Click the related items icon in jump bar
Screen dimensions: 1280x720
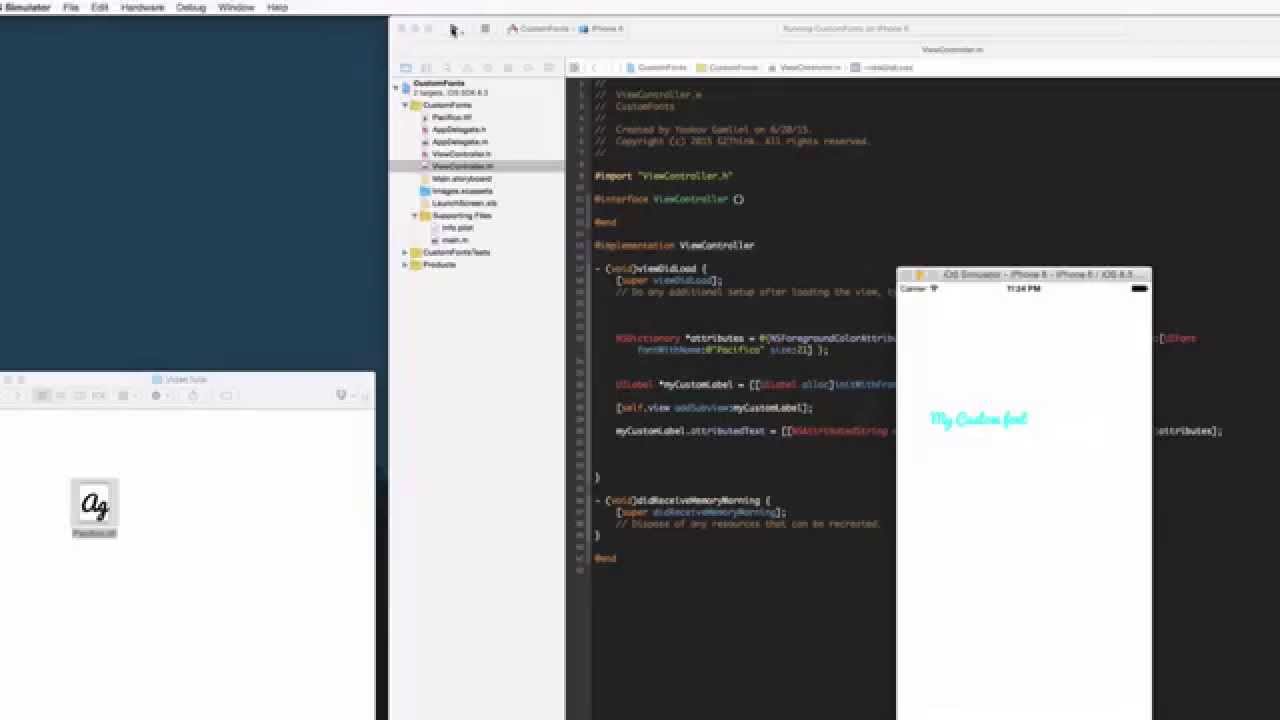pos(575,67)
